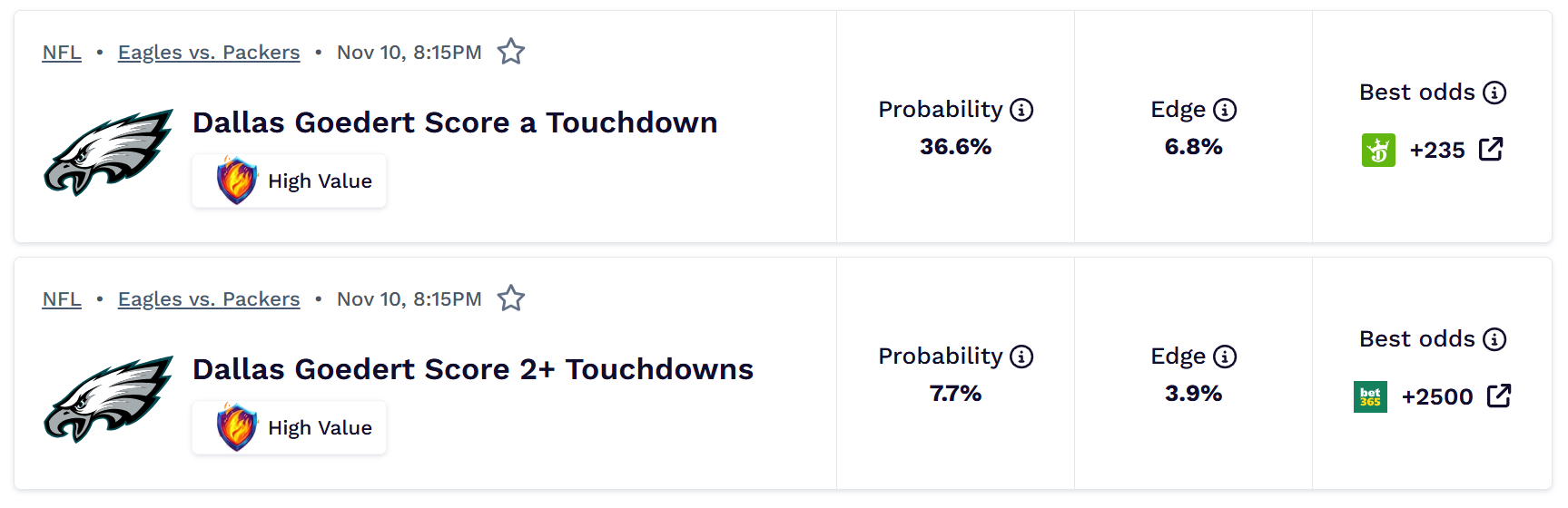Viewport: 1568px width, 508px height.
Task: Favorite the Goedert 2+ Touchdowns bet star
Action: 511,298
